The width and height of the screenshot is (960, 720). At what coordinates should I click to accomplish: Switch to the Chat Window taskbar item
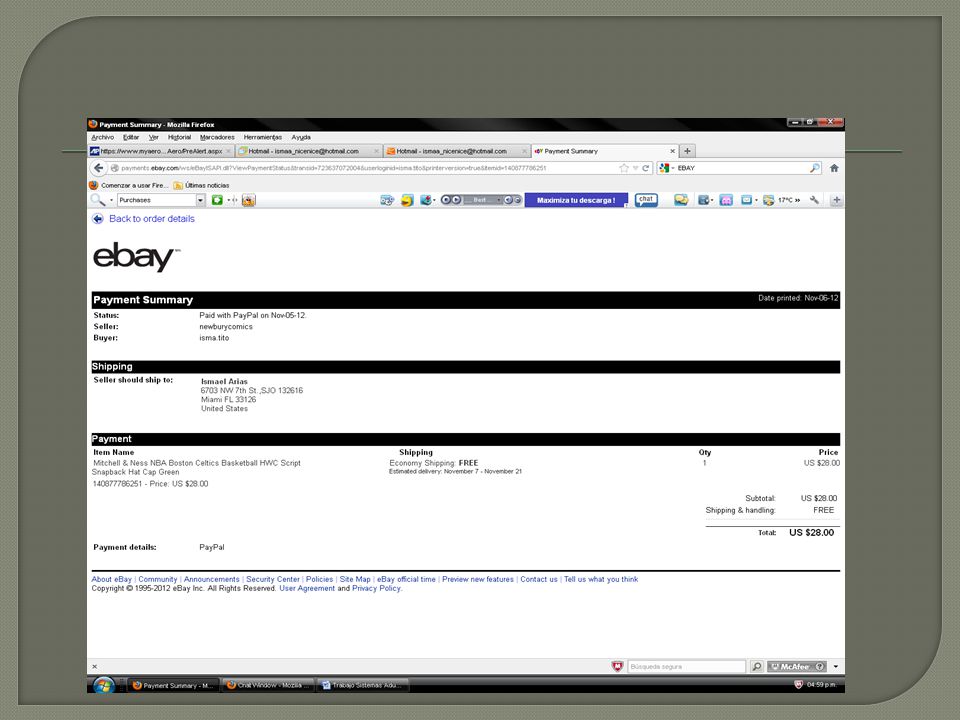[x=269, y=685]
